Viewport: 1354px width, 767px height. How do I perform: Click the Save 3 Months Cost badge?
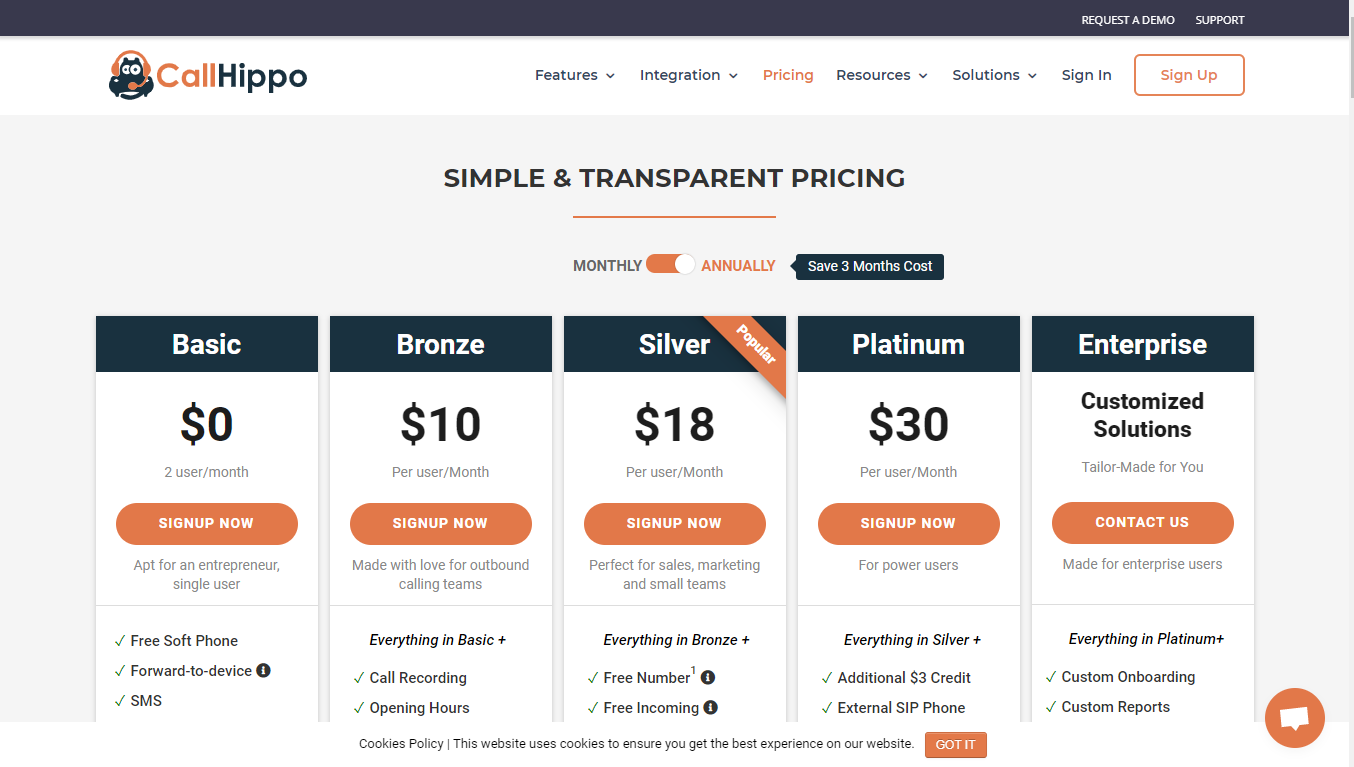[870, 266]
